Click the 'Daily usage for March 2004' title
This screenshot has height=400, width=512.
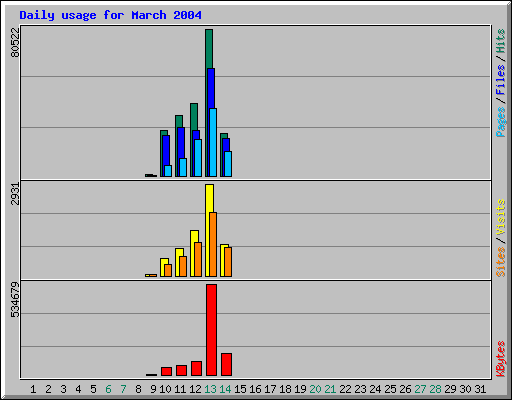110,15
